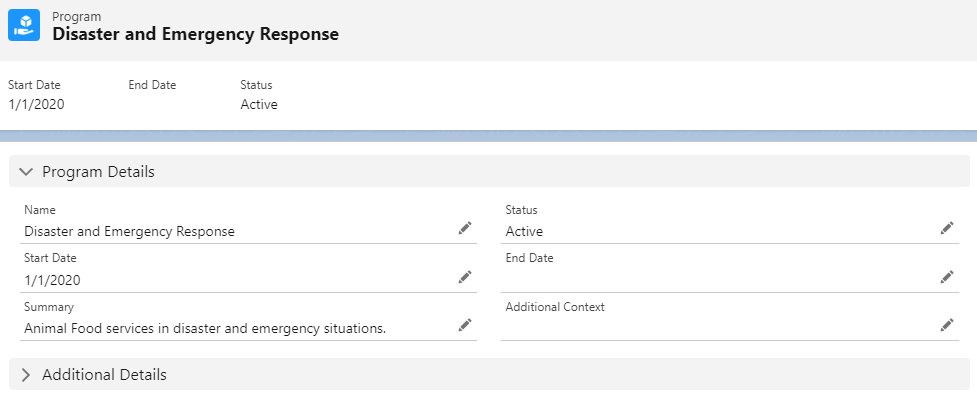Click the Program object icon in header

(x=24, y=25)
